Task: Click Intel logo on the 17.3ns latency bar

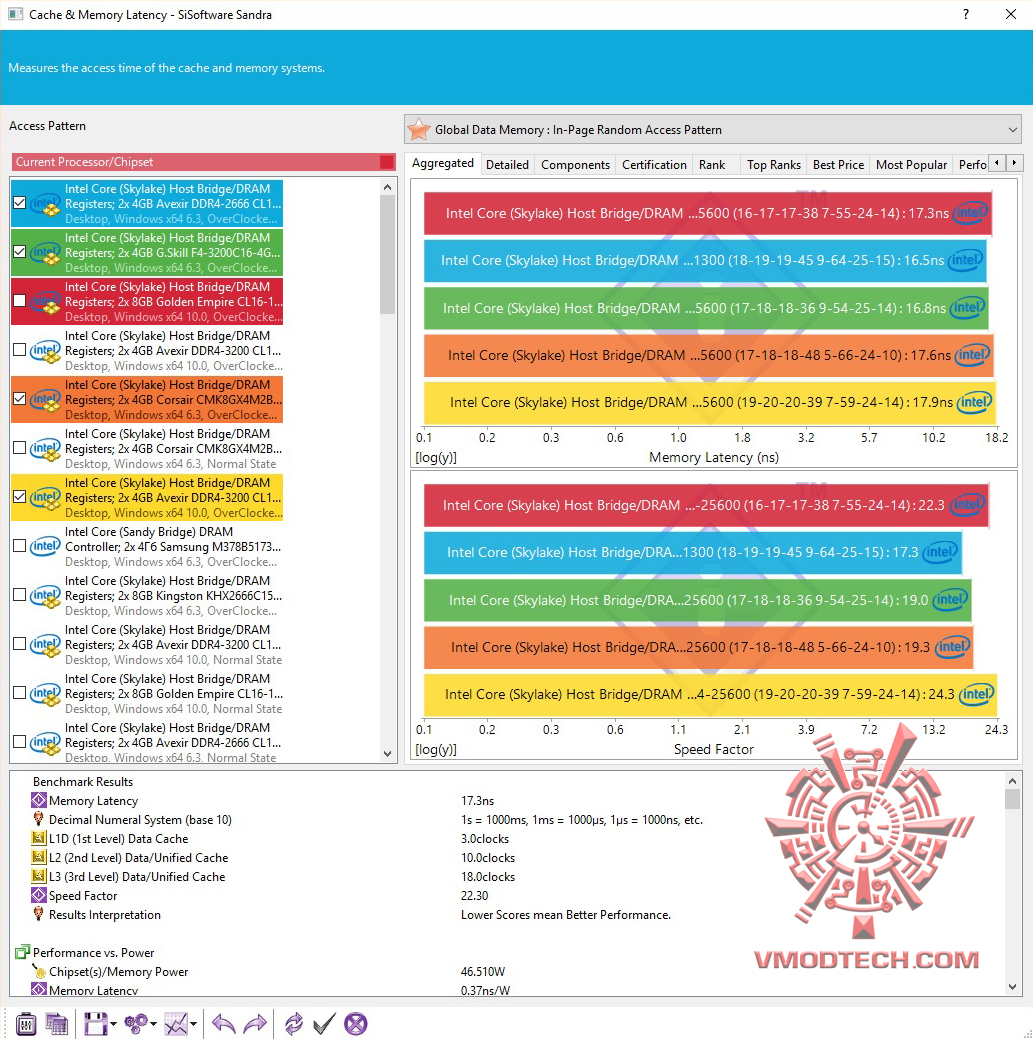Action: (x=970, y=213)
